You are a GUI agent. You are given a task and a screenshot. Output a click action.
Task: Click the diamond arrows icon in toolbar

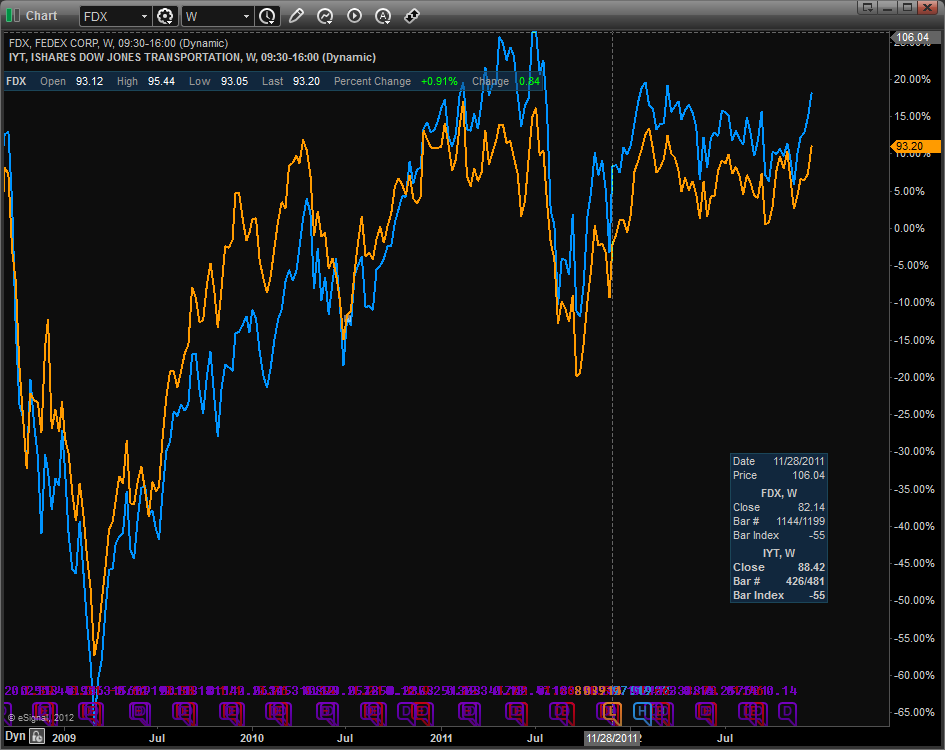point(412,16)
